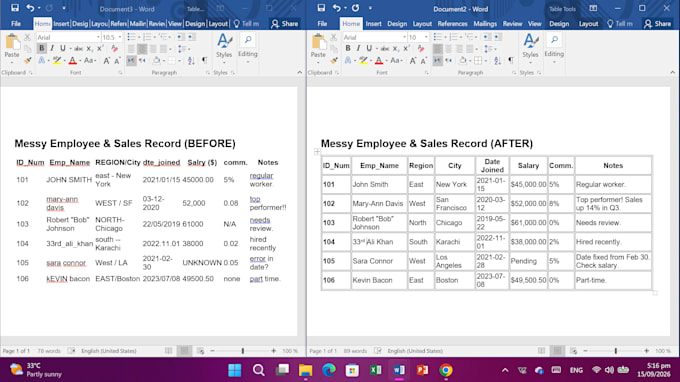Open proofing check icon in Document3 status bar

(x=71, y=351)
